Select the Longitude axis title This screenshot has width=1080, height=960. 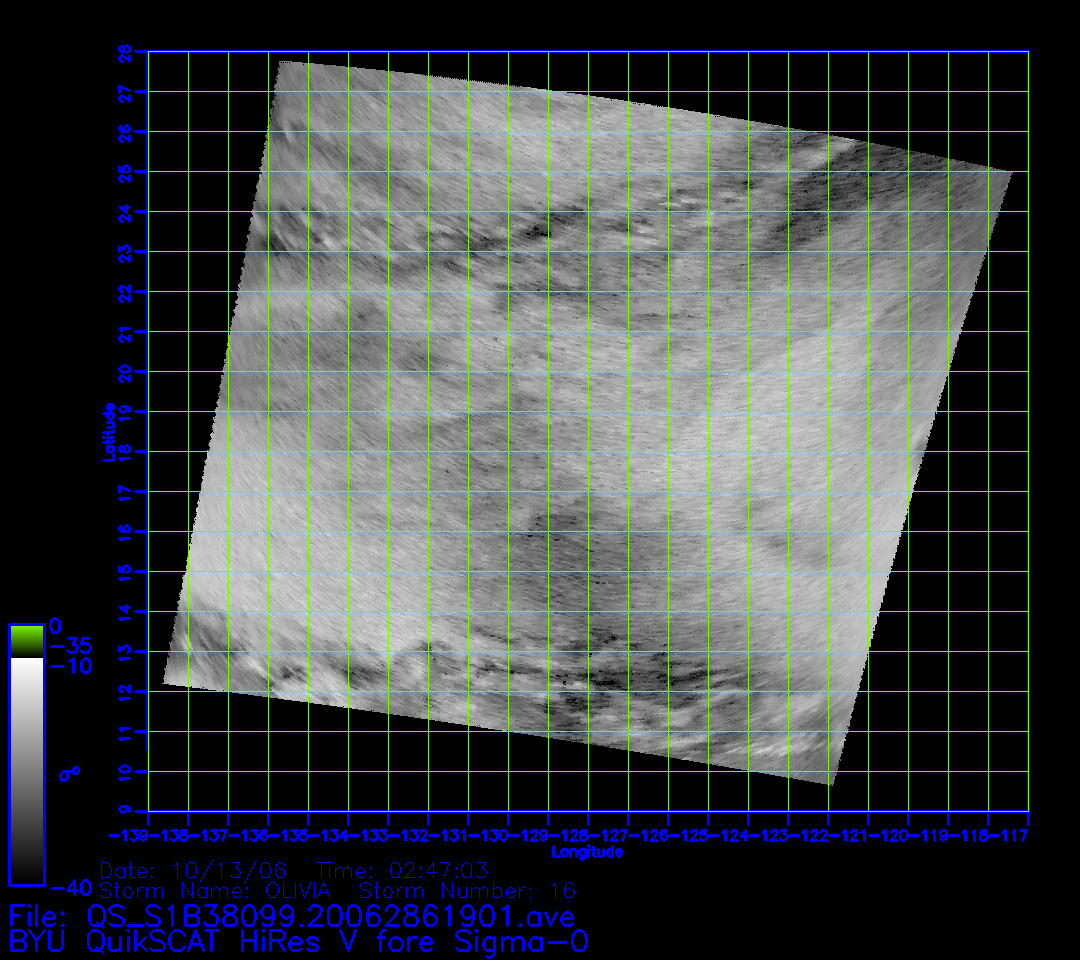coord(587,852)
